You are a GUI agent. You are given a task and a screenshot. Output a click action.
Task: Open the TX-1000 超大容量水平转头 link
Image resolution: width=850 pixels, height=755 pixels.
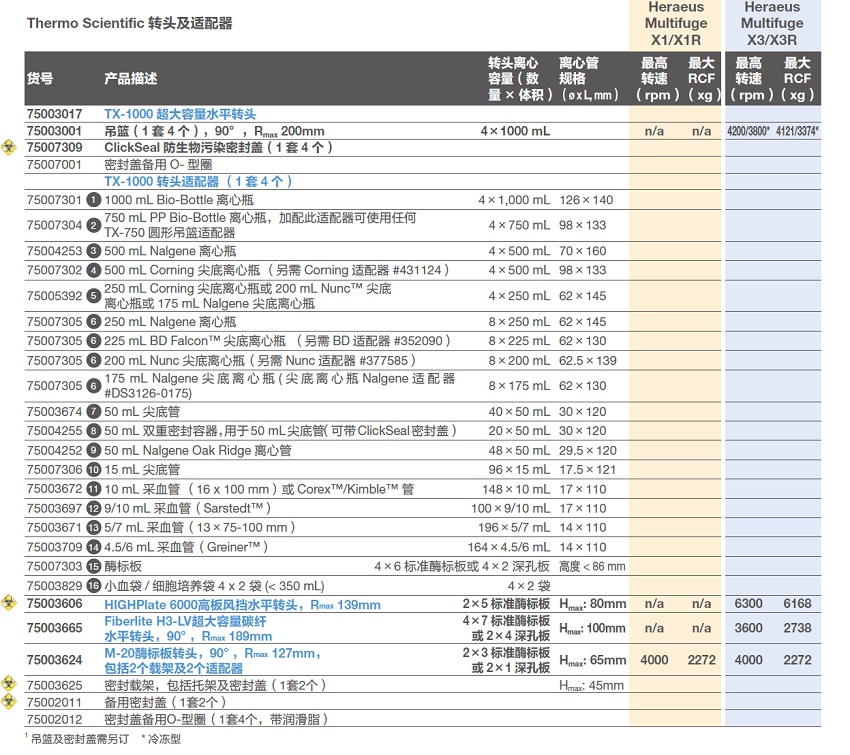[x=180, y=114]
